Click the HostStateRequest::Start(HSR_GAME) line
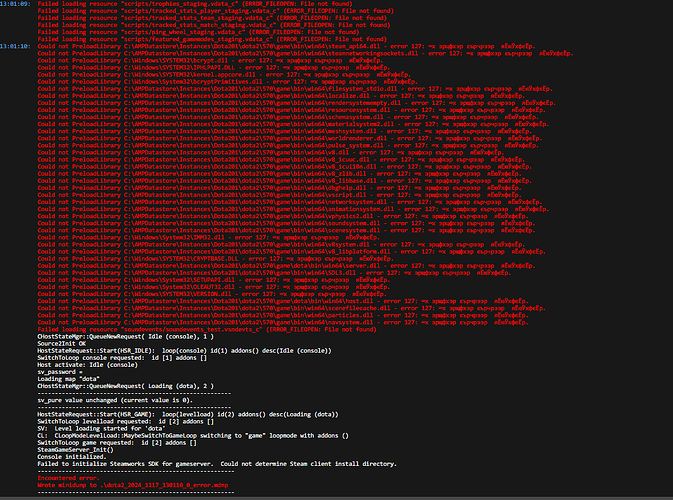This screenshot has height=500, width=673. [188, 415]
